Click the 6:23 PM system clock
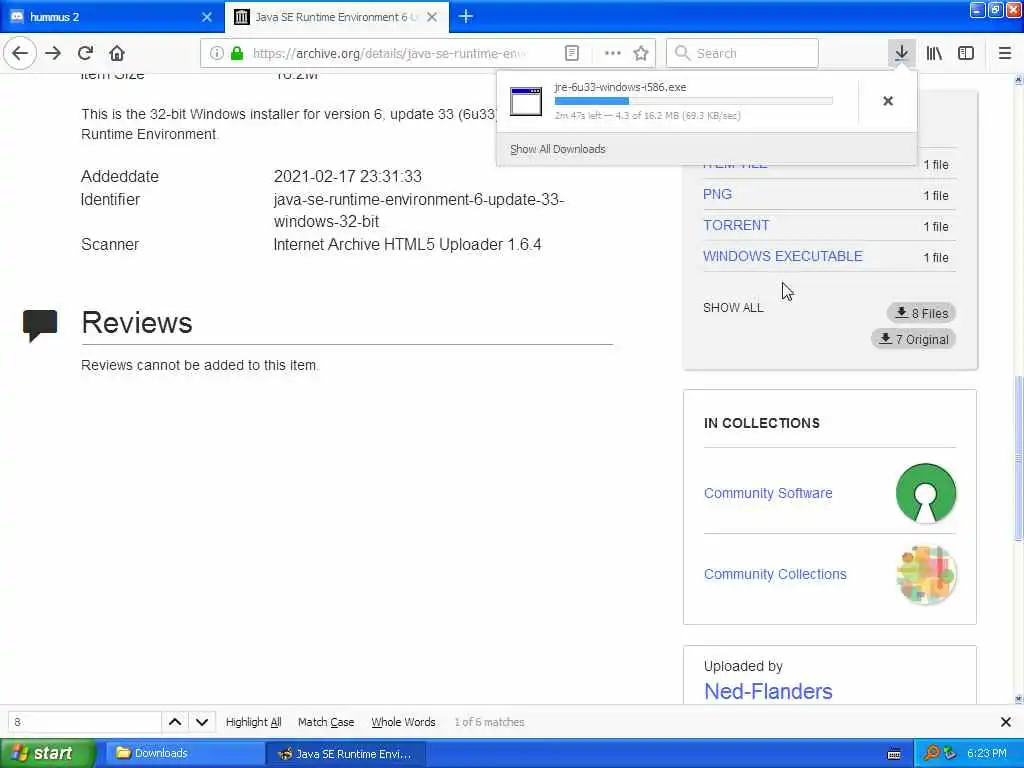The width and height of the screenshot is (1024, 768). 987,753
